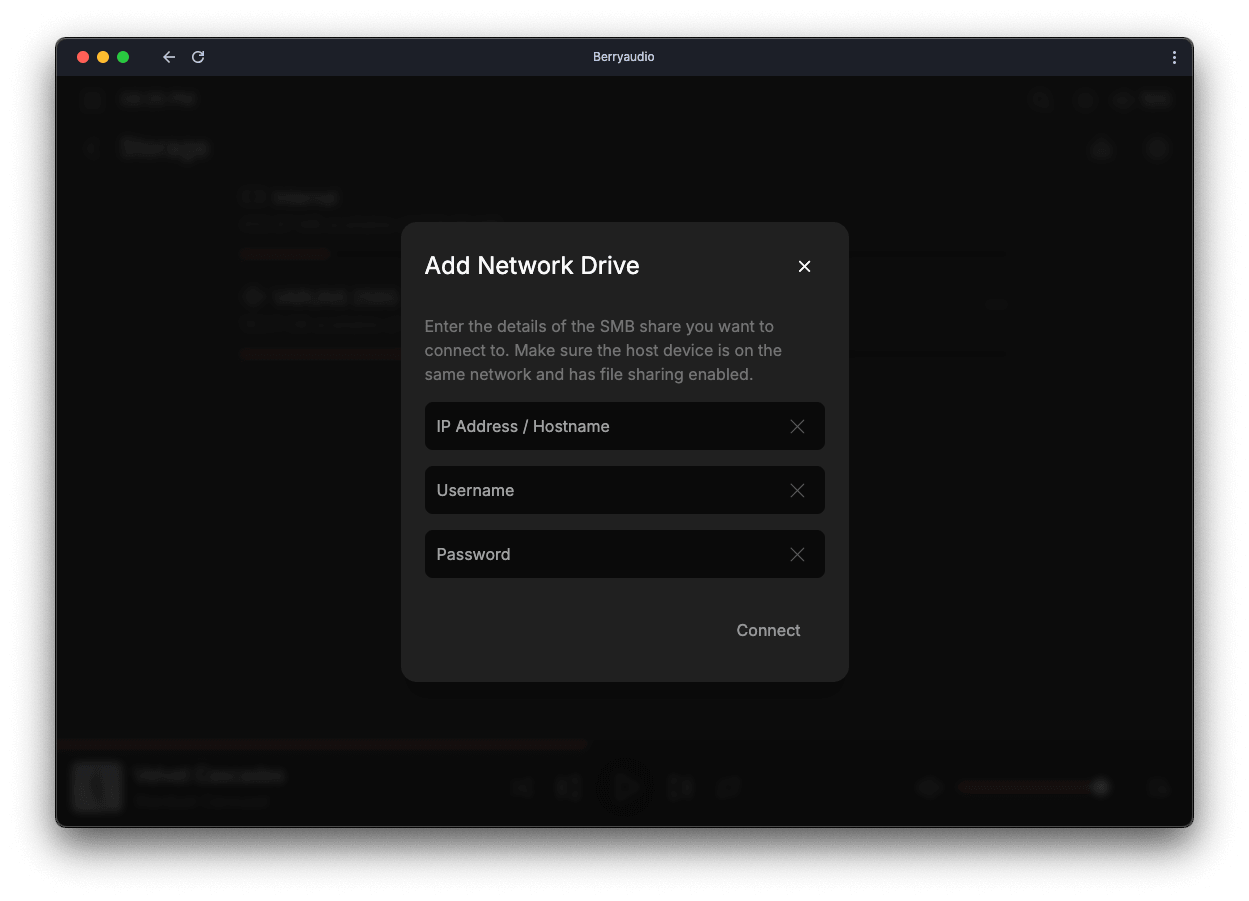Screen dimensions: 1249x901
Task: Skip to the next track
Action: [681, 788]
